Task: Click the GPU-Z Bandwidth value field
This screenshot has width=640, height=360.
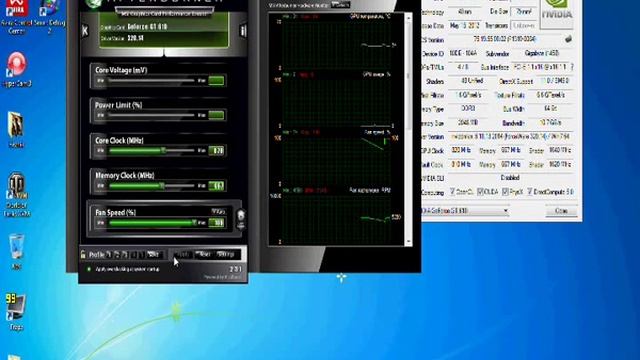Action: [x=550, y=122]
